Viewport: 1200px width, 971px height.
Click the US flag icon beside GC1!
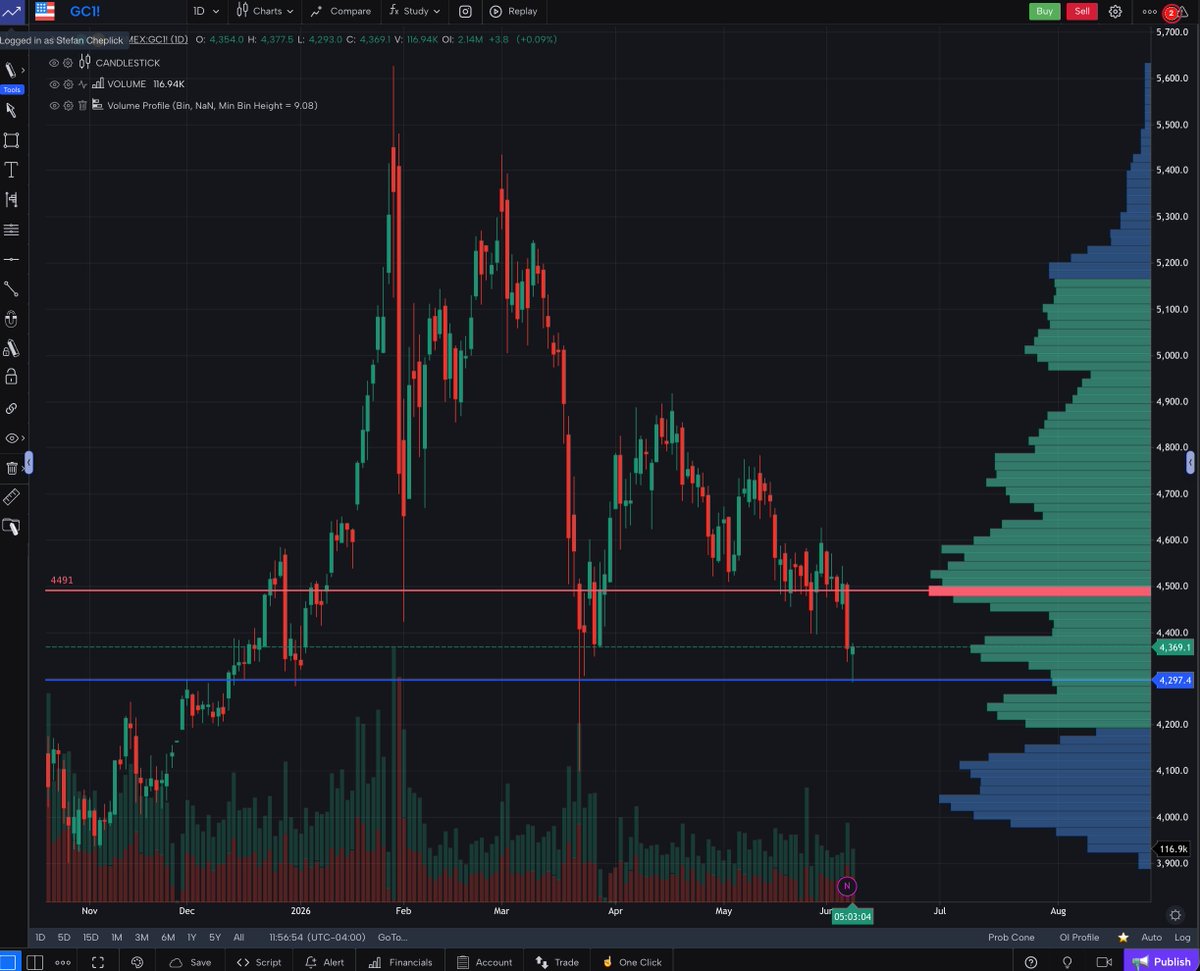coord(44,11)
